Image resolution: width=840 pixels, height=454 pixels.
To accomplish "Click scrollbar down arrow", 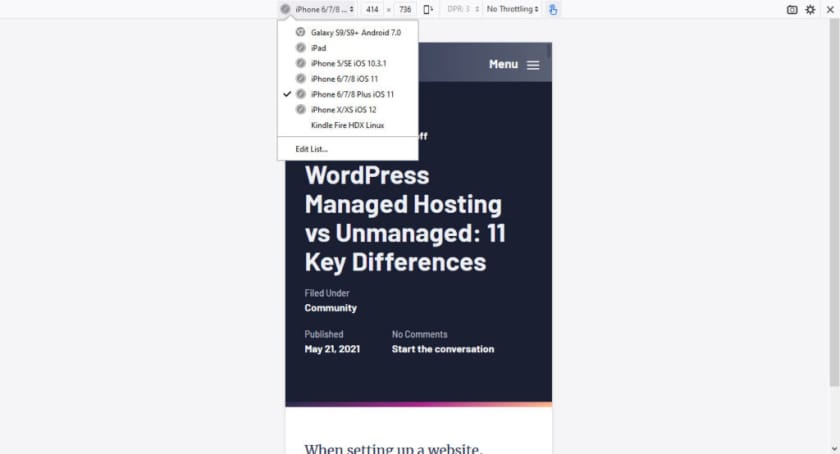I will pos(834,449).
